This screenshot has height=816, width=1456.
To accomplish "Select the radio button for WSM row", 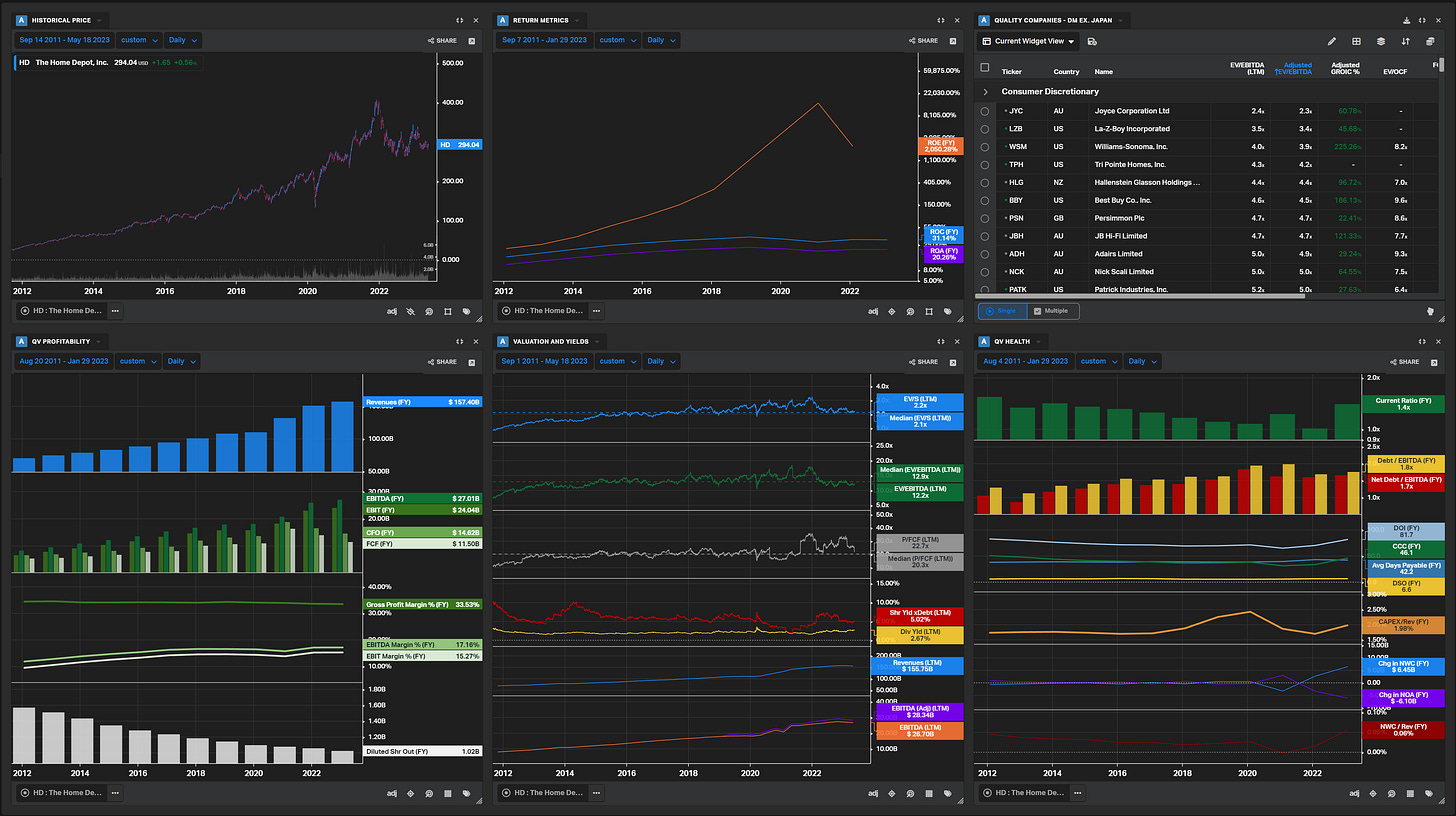I will [985, 147].
